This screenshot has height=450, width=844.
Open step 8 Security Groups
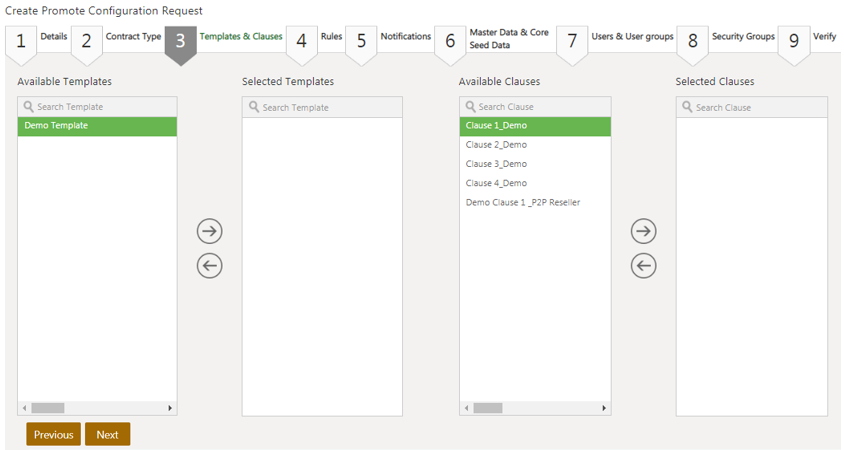click(x=727, y=40)
